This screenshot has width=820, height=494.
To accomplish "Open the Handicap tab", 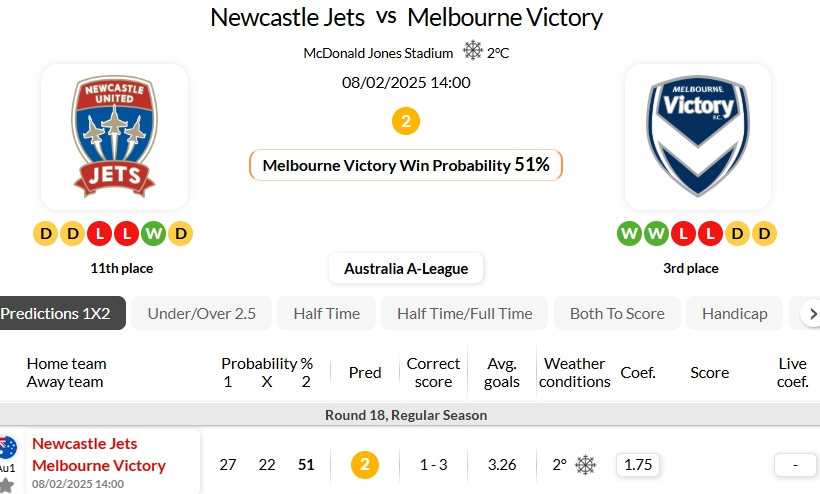I will [734, 313].
